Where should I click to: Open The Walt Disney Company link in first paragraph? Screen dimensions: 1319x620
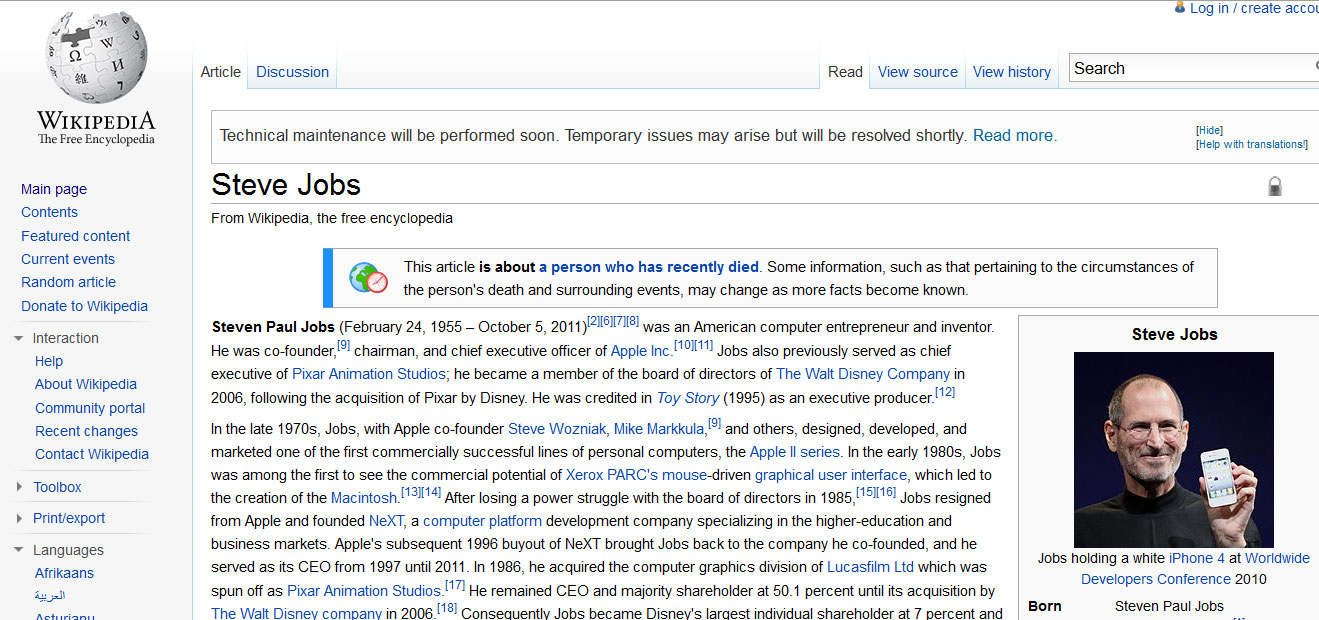point(863,374)
